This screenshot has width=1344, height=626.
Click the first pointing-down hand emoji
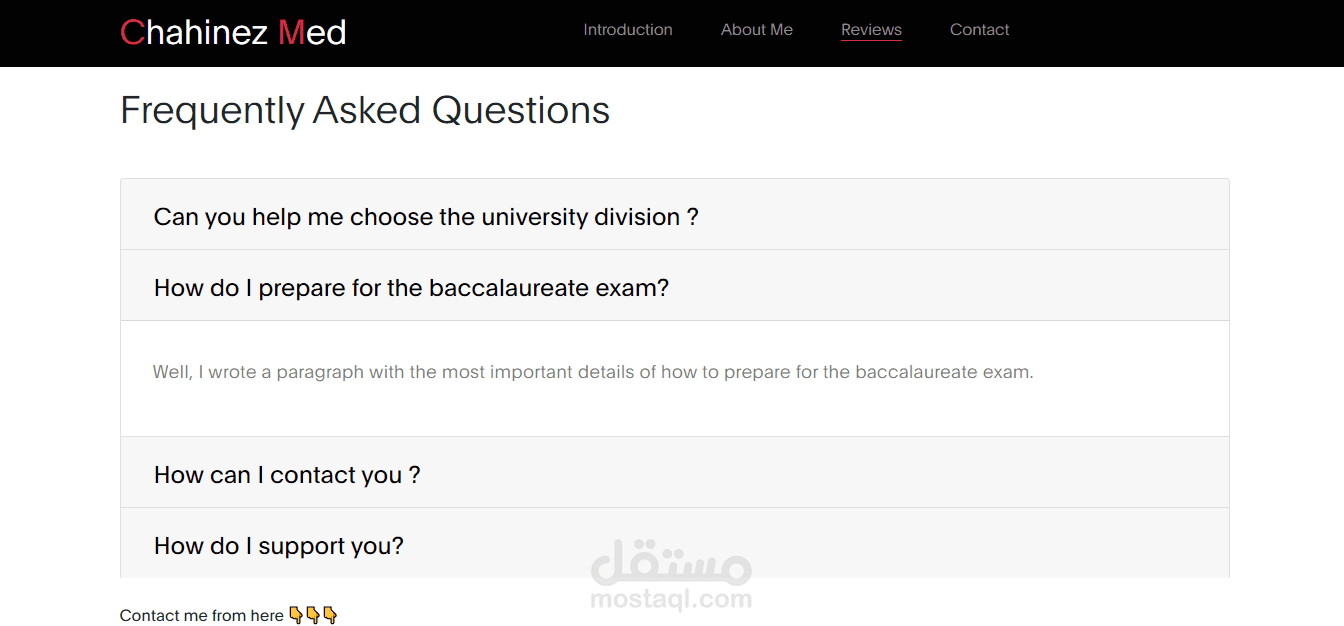tap(296, 615)
